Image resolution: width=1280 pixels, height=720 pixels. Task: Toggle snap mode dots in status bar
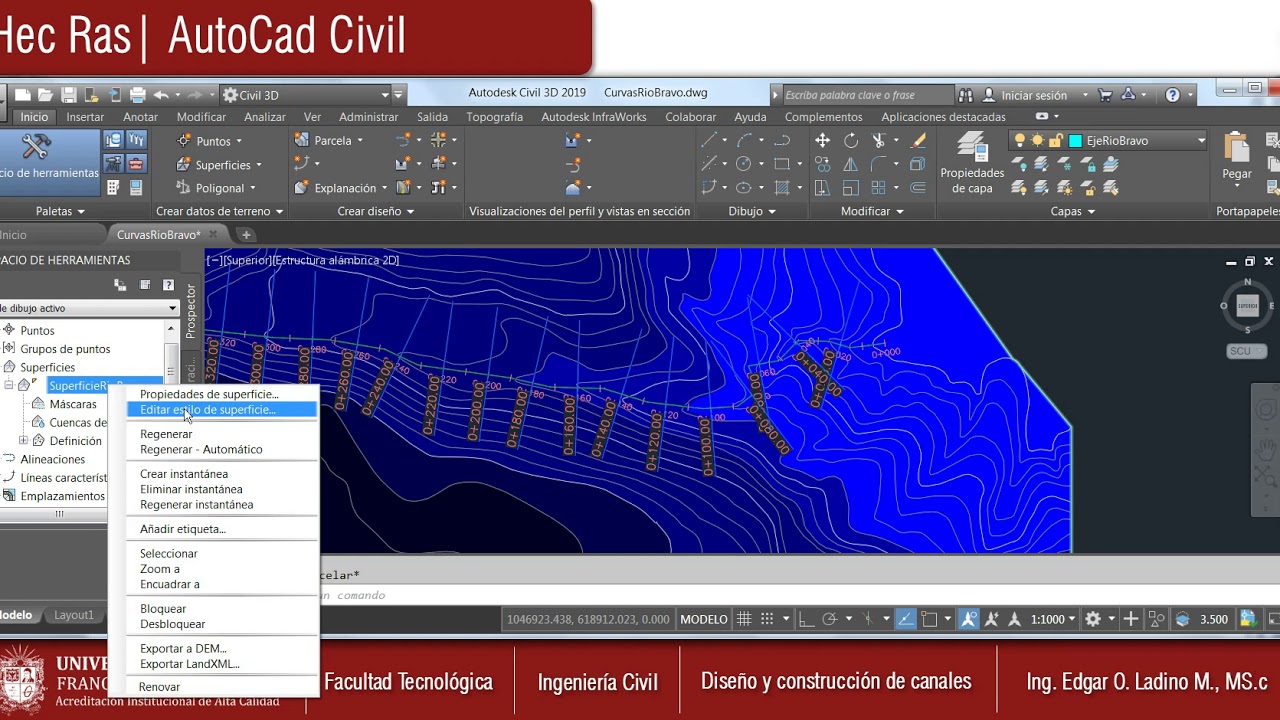point(767,619)
